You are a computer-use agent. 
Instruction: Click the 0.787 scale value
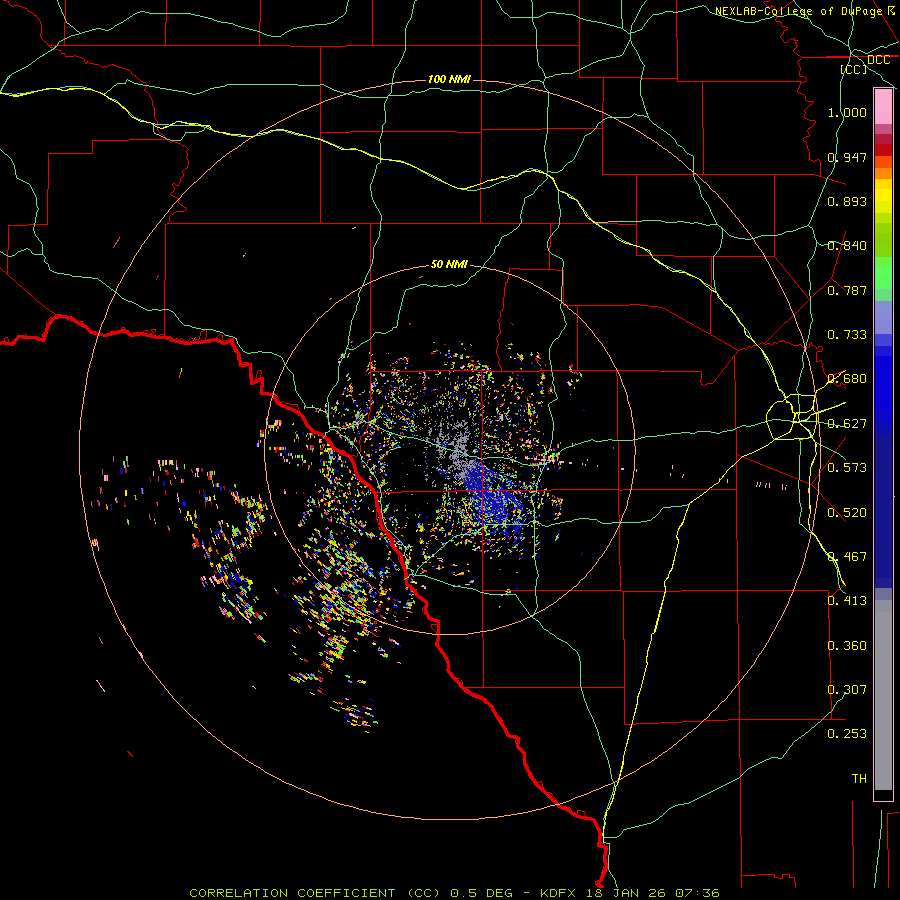[x=847, y=290]
